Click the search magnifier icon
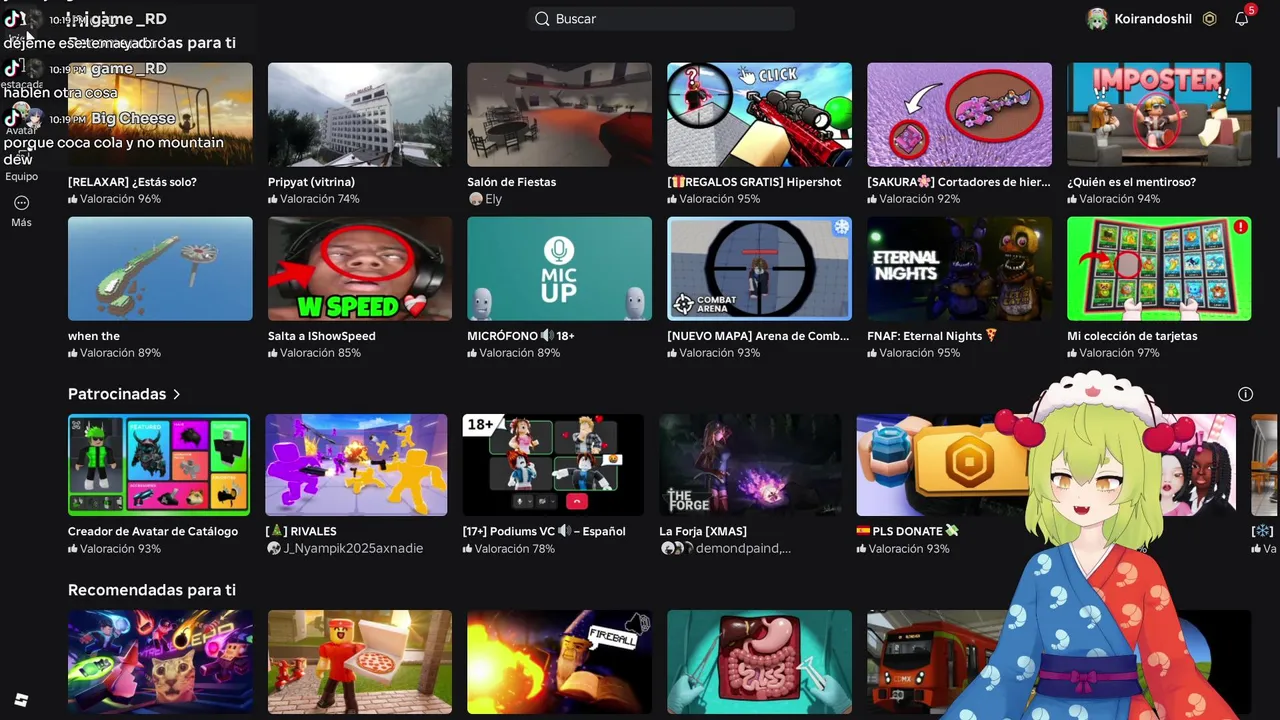1280x720 pixels. [x=542, y=19]
